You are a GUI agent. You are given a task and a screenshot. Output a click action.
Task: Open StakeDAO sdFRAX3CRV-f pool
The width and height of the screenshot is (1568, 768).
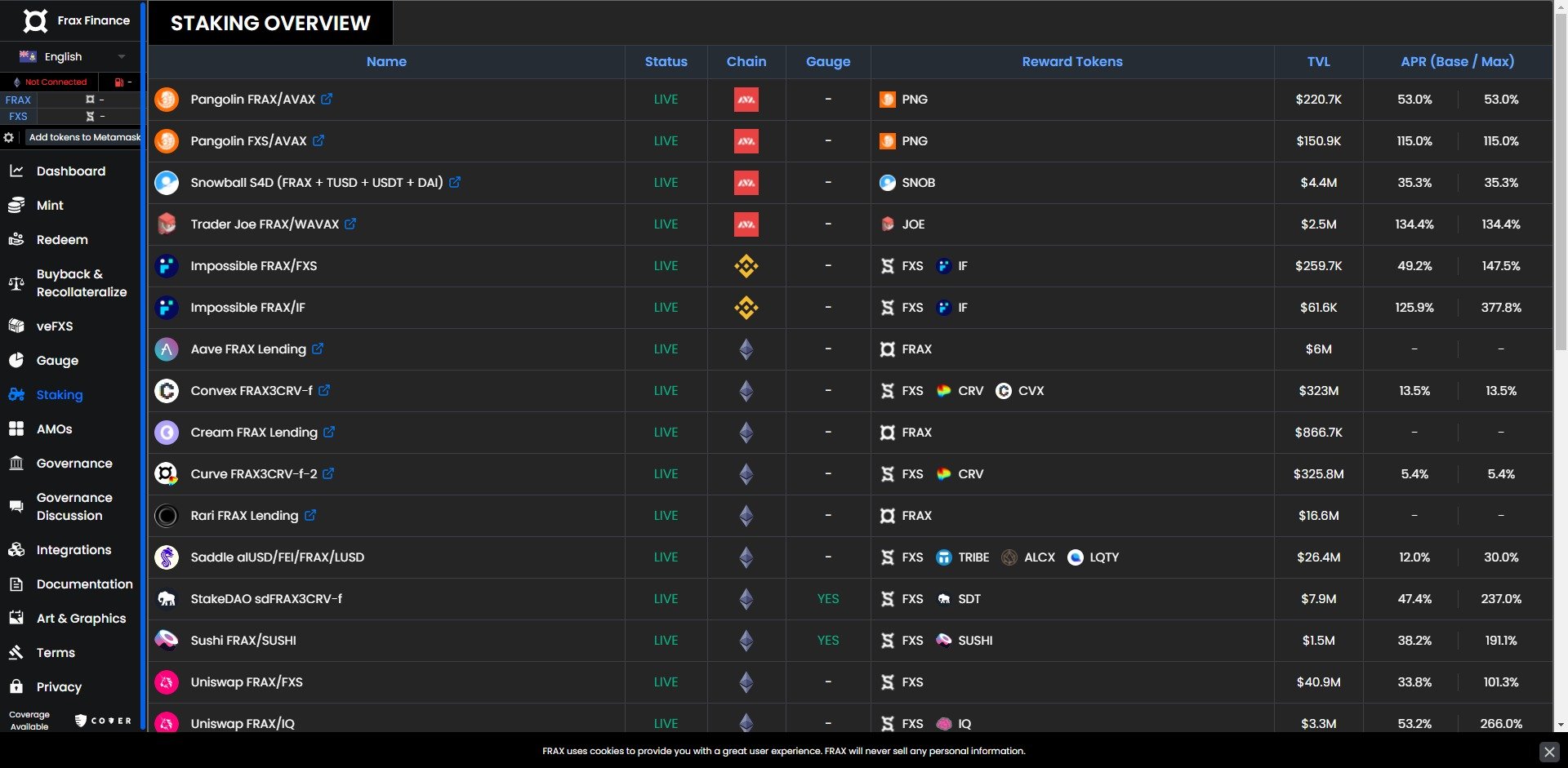tap(266, 598)
